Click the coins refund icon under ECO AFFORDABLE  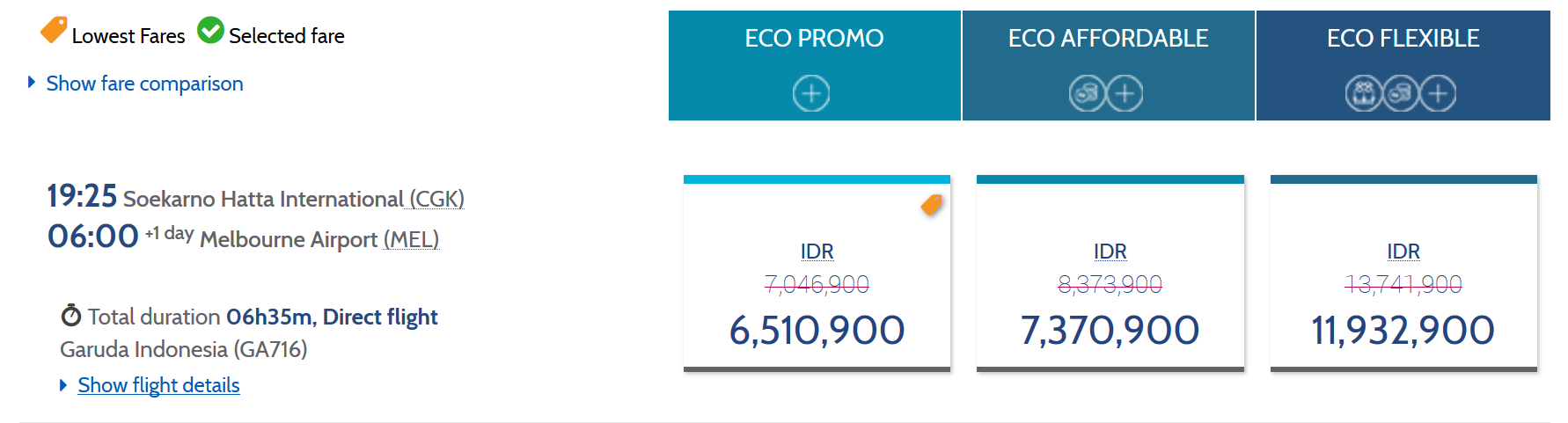1088,93
